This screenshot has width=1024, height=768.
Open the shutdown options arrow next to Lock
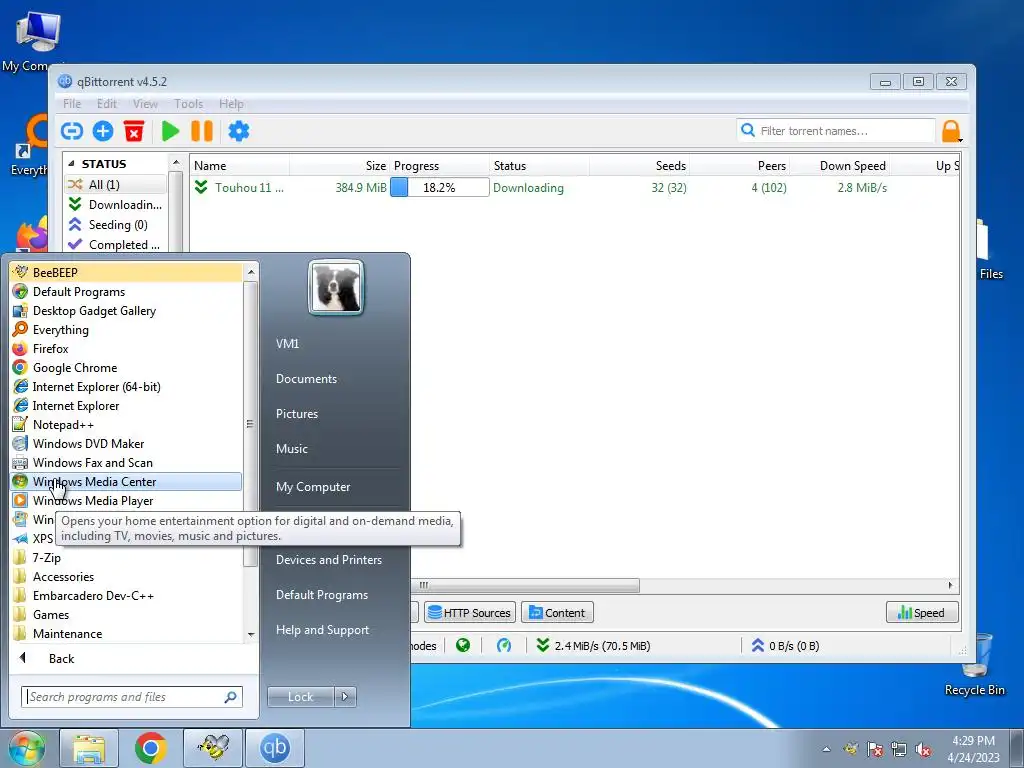click(x=345, y=697)
